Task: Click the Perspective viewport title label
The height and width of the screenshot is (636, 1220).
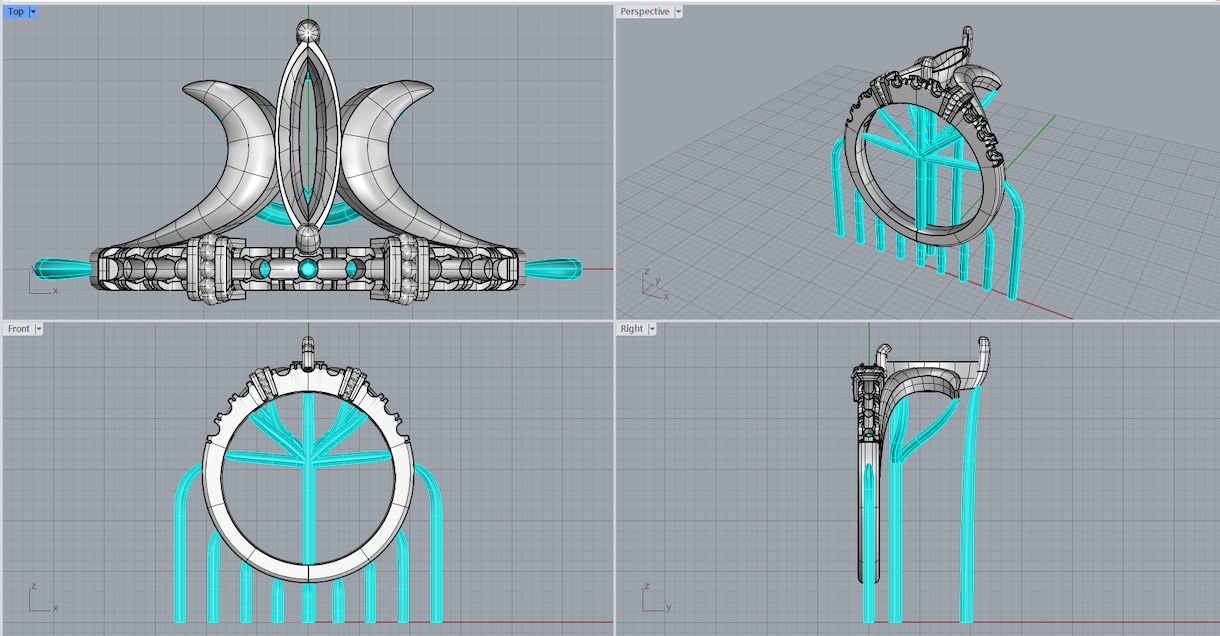Action: point(645,12)
